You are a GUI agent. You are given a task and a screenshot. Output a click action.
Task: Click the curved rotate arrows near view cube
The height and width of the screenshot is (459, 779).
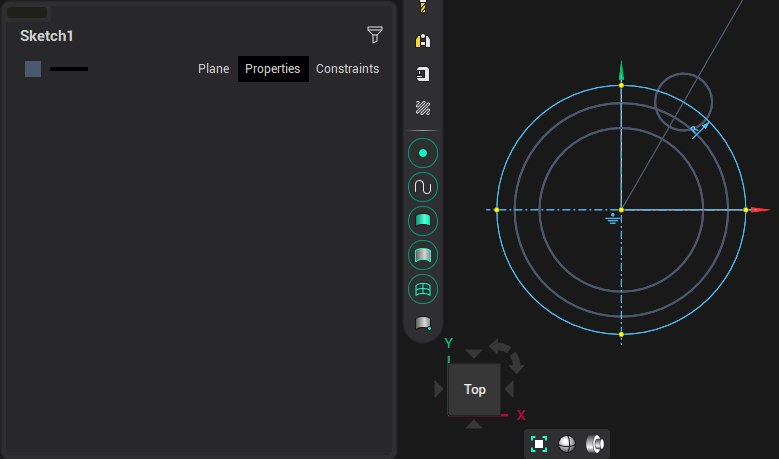(x=507, y=353)
